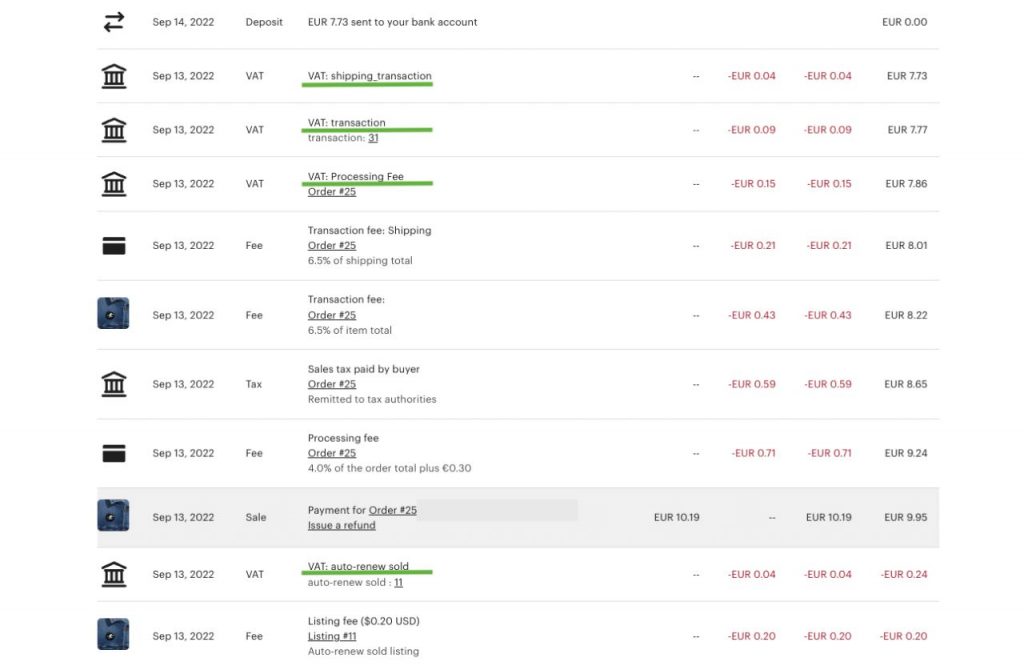1024x666 pixels.
Task: Click the bank icon next to VAT: Processing Fee
Action: (113, 183)
